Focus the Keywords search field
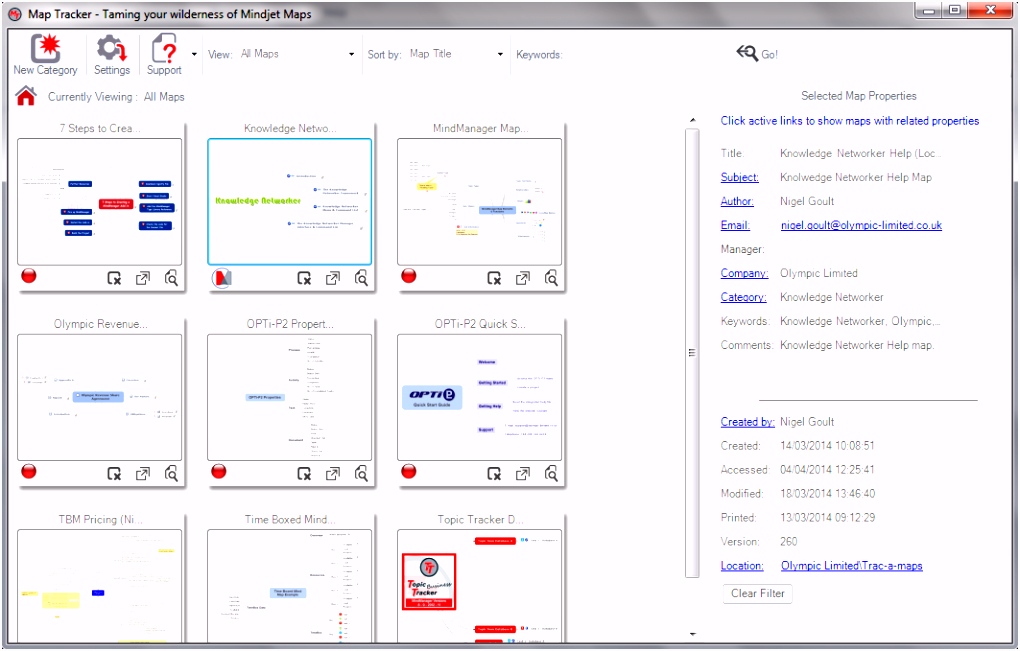The width and height of the screenshot is (1020, 651). coord(646,55)
